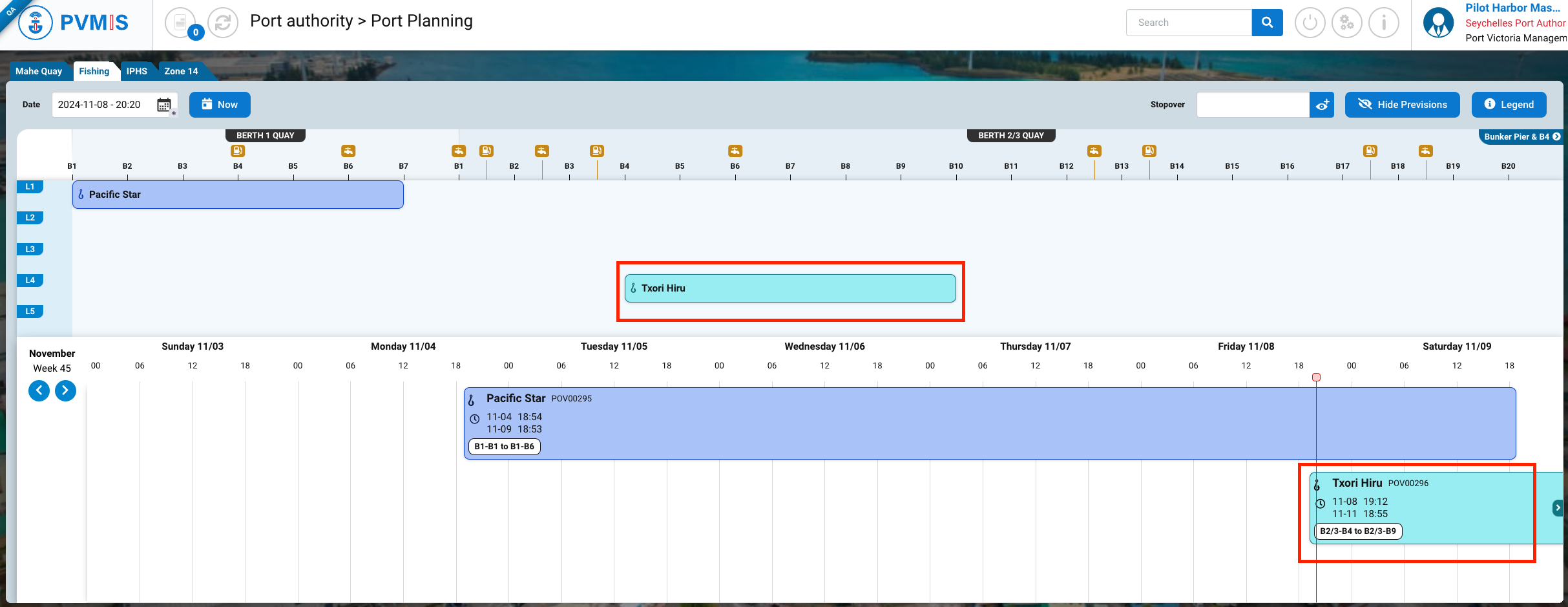Go to the previous week arrow
The image size is (1568, 607).
[39, 390]
